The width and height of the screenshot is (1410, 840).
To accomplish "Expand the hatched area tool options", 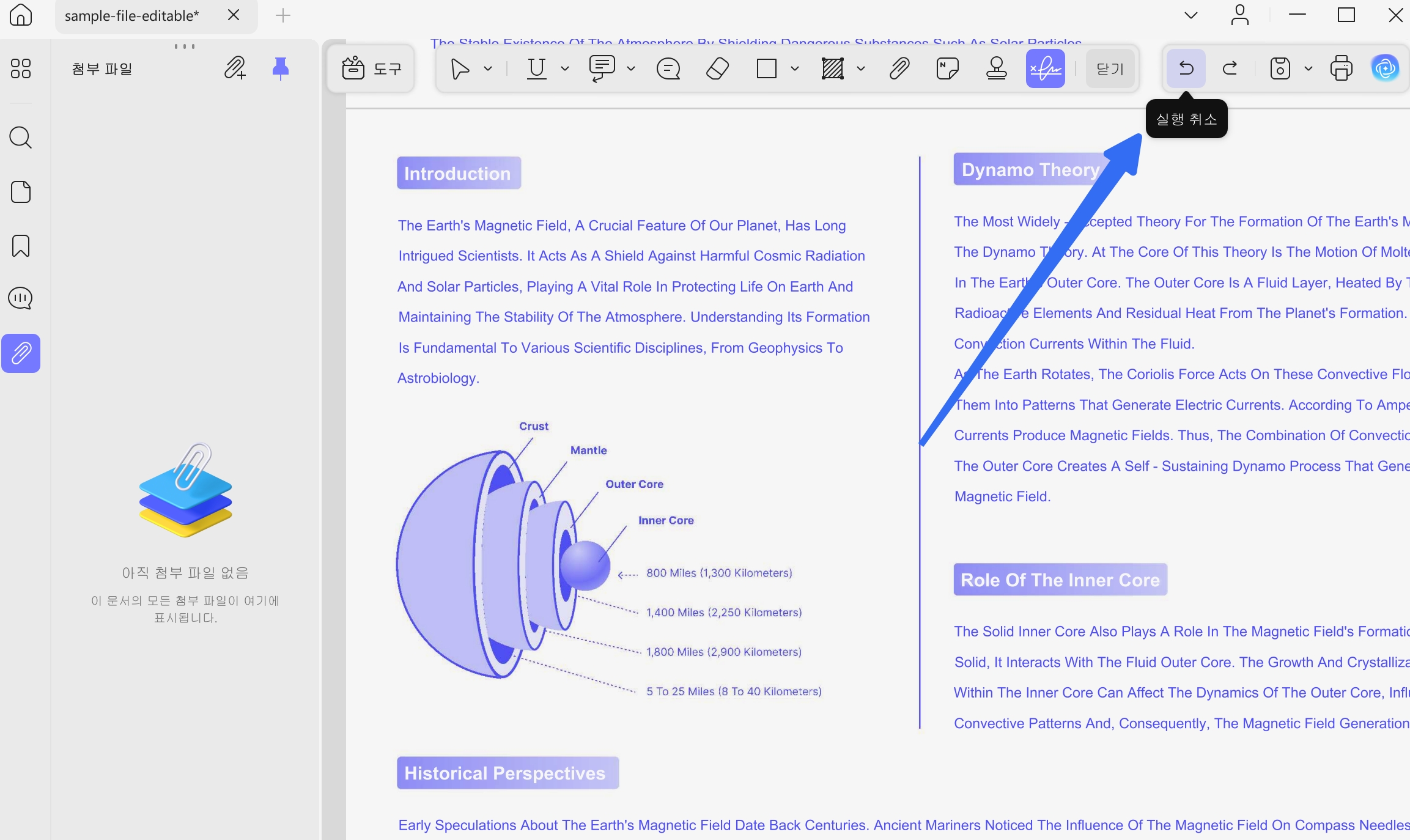I will (x=860, y=68).
